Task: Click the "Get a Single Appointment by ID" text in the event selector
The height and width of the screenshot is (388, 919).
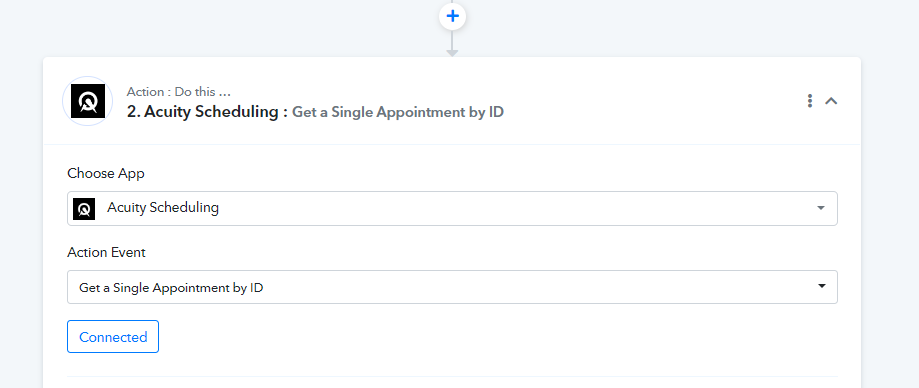Action: point(171,288)
